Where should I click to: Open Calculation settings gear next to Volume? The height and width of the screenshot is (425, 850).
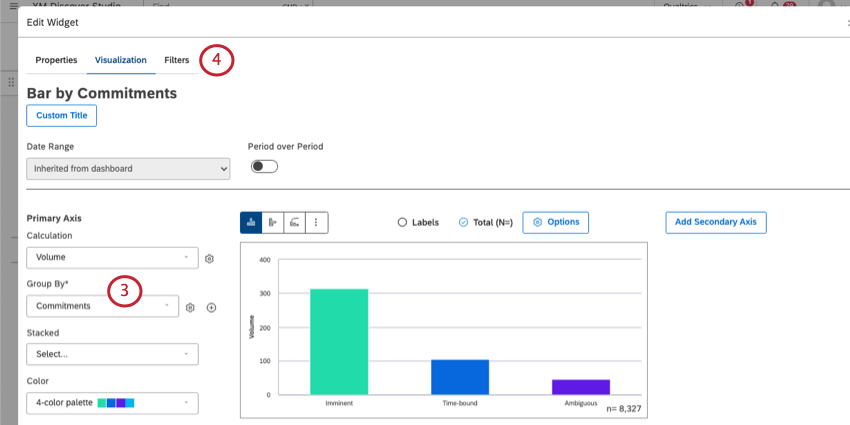pyautogui.click(x=209, y=259)
